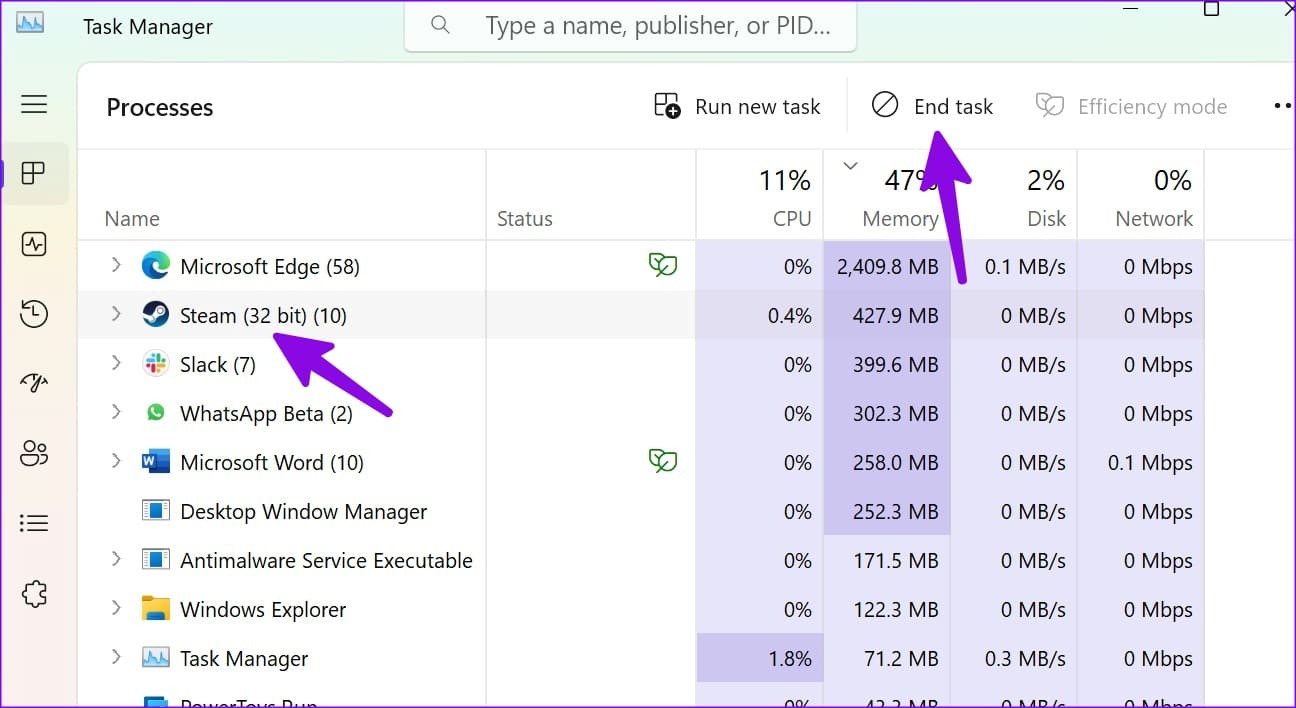1296x708 pixels.
Task: Select the Task Manager process name
Action: pyautogui.click(x=244, y=659)
